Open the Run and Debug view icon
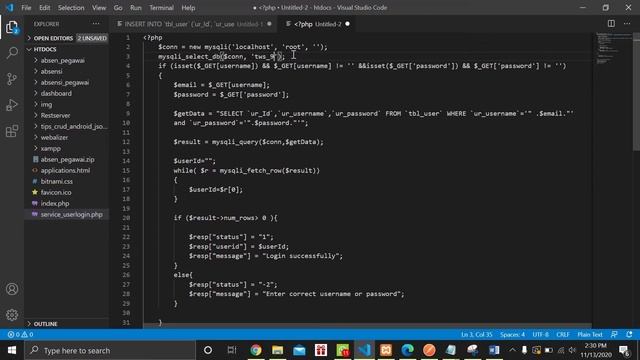Image resolution: width=640 pixels, height=360 pixels. [12, 105]
